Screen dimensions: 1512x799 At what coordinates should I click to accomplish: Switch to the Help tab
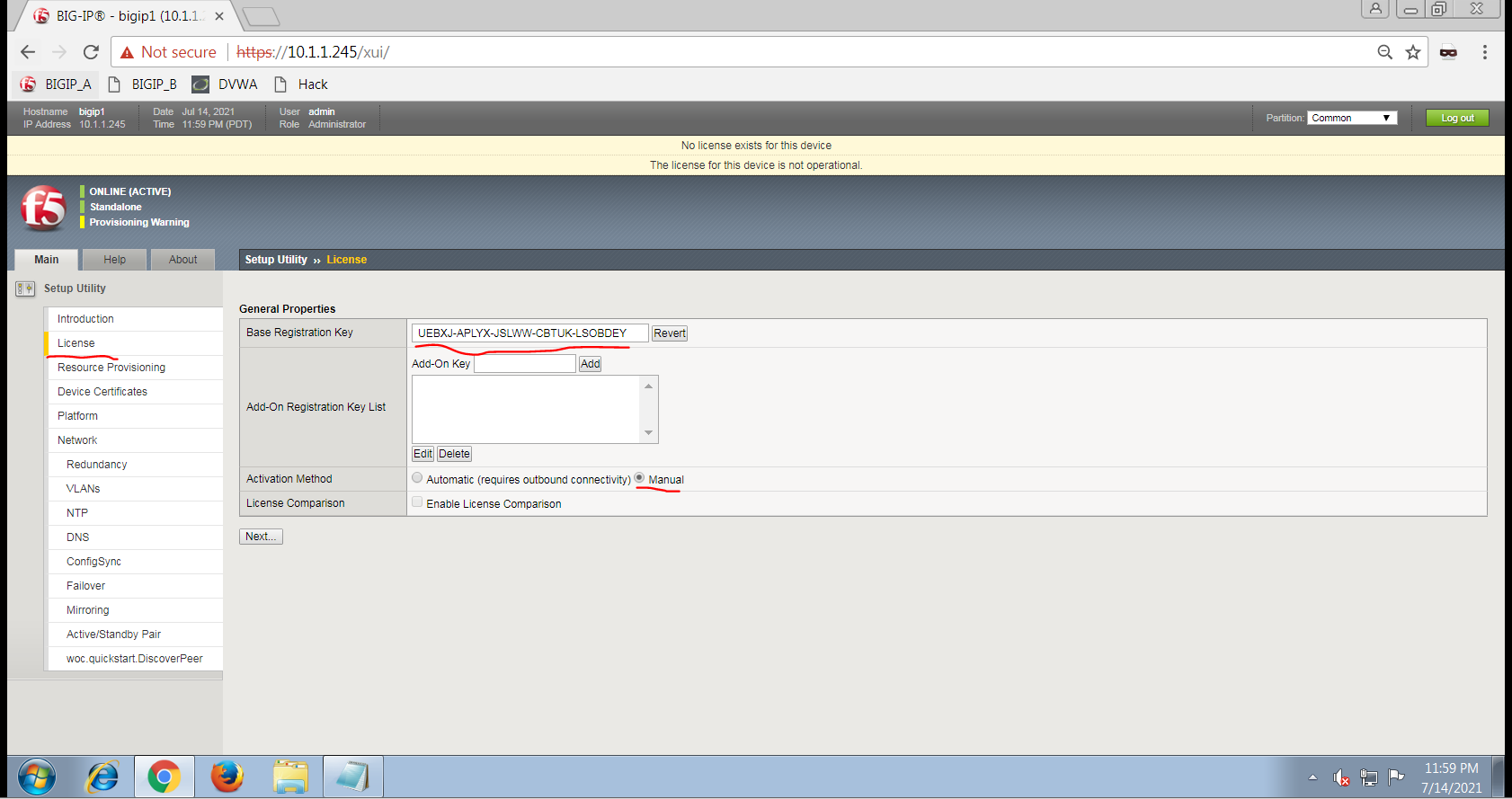tap(114, 260)
